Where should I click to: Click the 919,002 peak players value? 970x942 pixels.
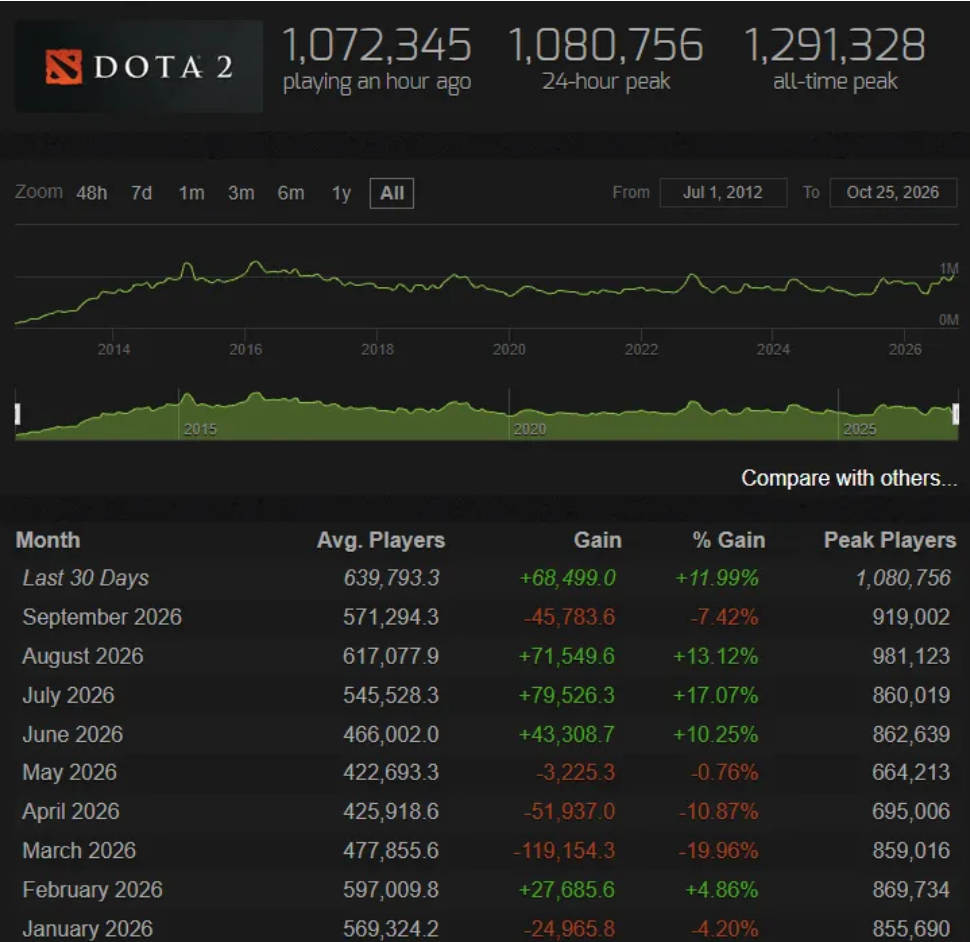pos(911,617)
